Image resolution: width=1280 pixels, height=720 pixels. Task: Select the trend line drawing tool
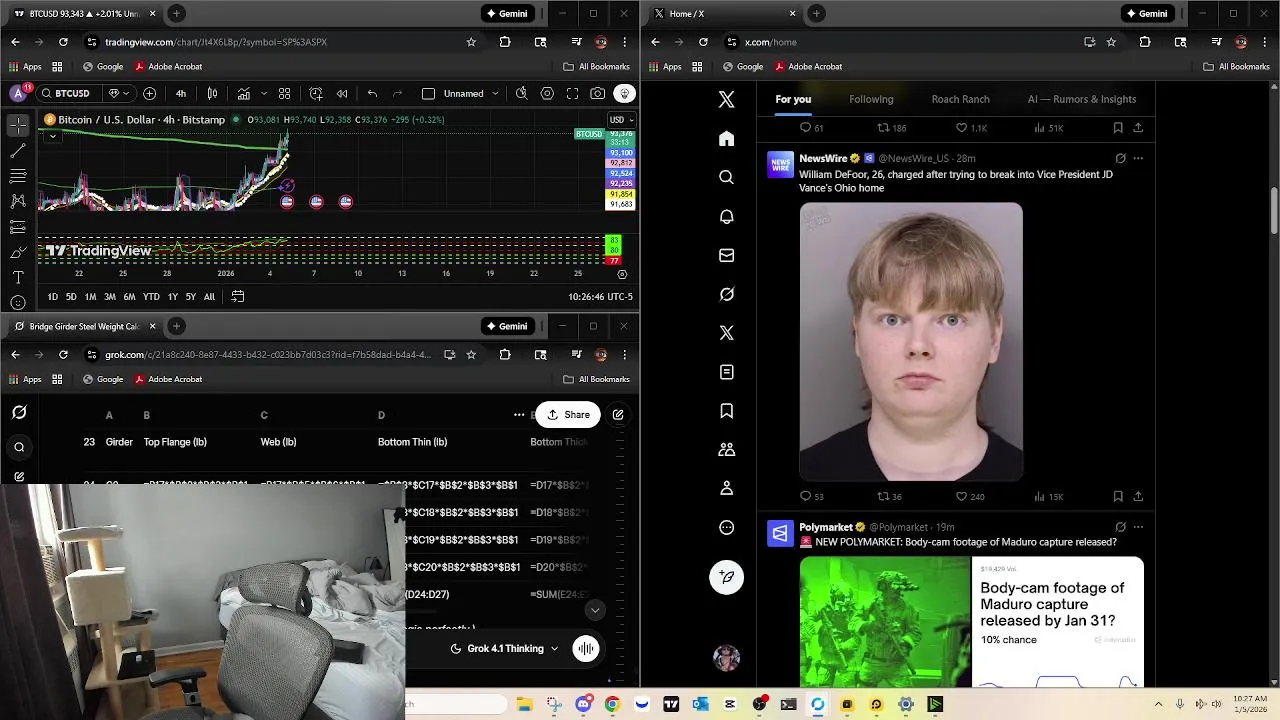(x=18, y=151)
